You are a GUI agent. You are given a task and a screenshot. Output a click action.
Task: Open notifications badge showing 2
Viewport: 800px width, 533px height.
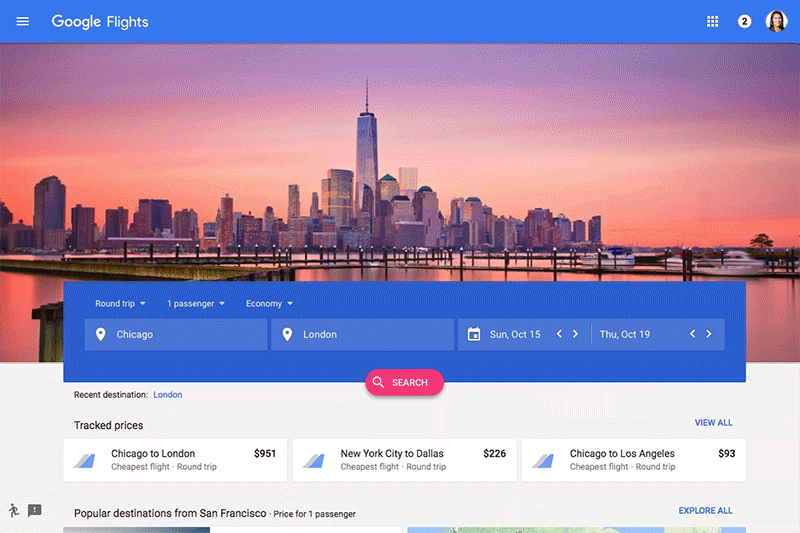[744, 21]
